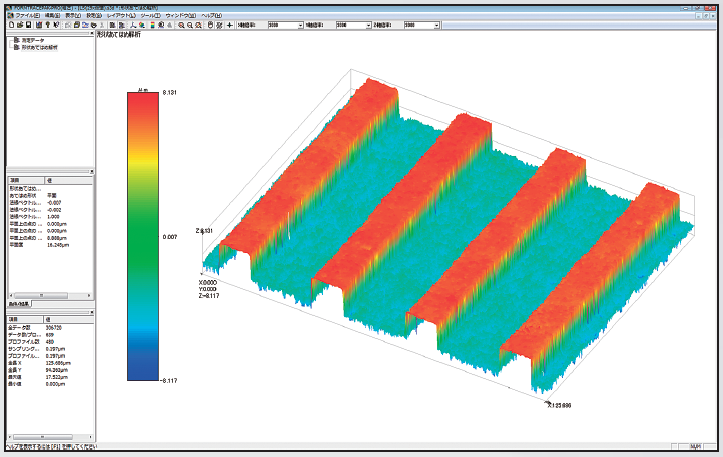Expand the Z-axis magnification dropdown

[x=437, y=25]
